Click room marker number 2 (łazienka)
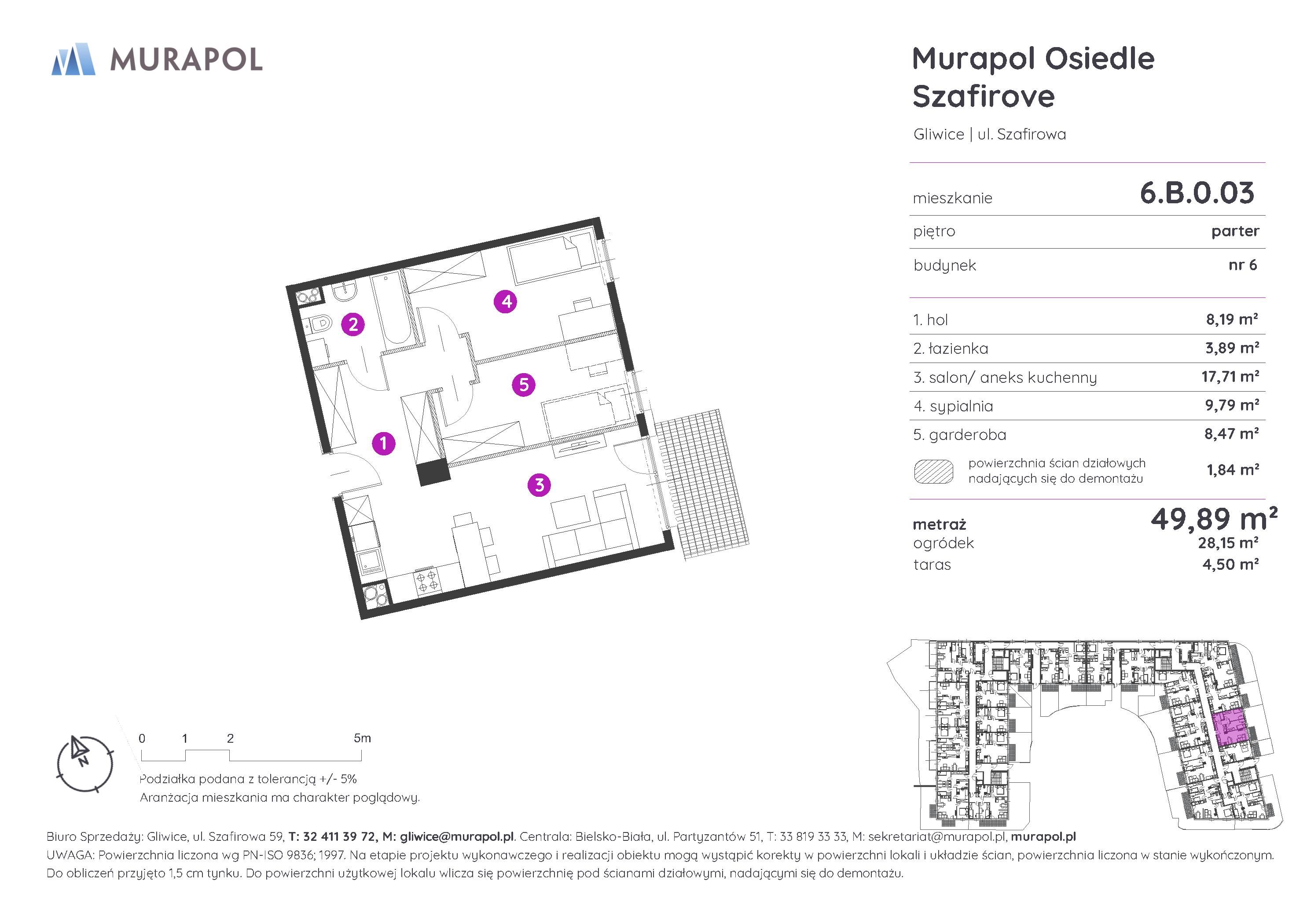Image resolution: width=1307 pixels, height=924 pixels. pyautogui.click(x=353, y=325)
